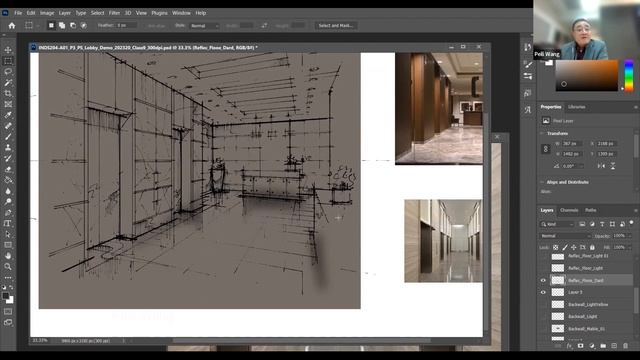The width and height of the screenshot is (640, 360).
Task: Select the Rectangle shape tool
Action: [x=8, y=245]
